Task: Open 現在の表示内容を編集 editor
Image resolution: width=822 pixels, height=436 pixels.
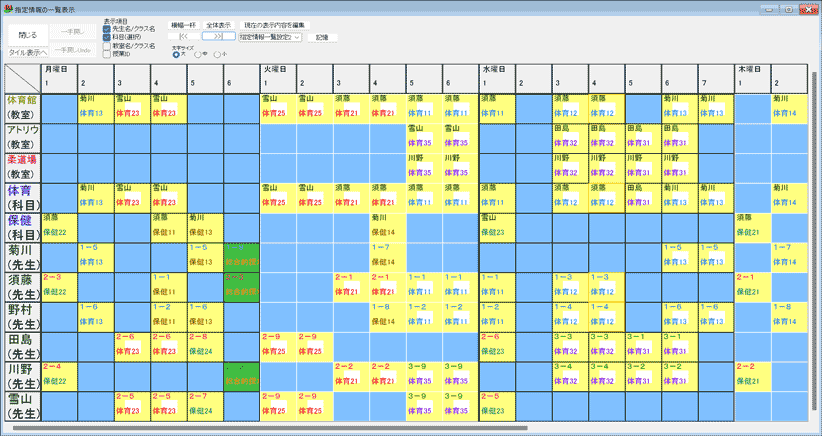Action: (272, 24)
